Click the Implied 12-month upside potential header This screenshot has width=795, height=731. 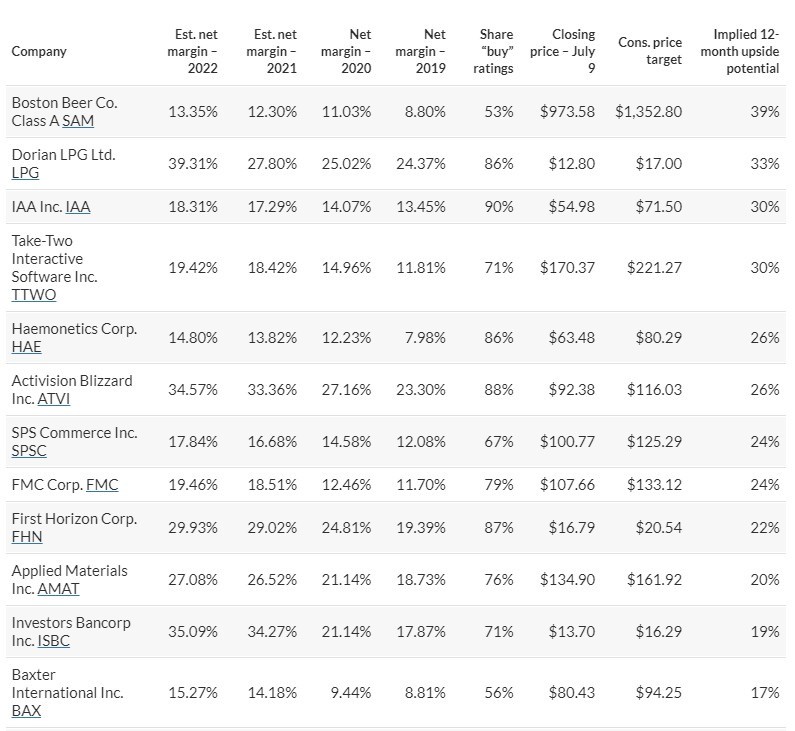(740, 51)
